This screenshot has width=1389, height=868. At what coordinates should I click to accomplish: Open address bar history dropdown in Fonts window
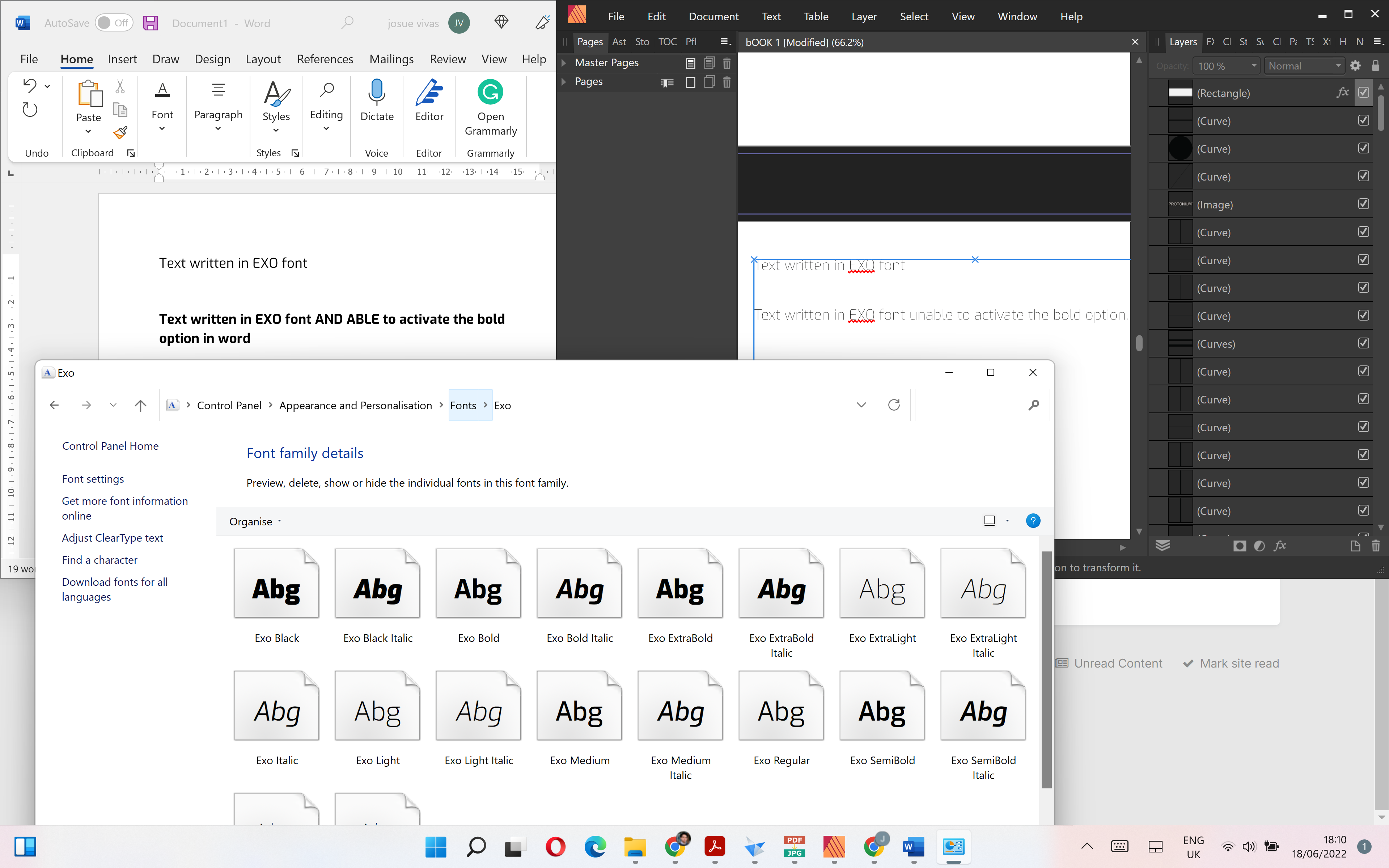pyautogui.click(x=861, y=405)
